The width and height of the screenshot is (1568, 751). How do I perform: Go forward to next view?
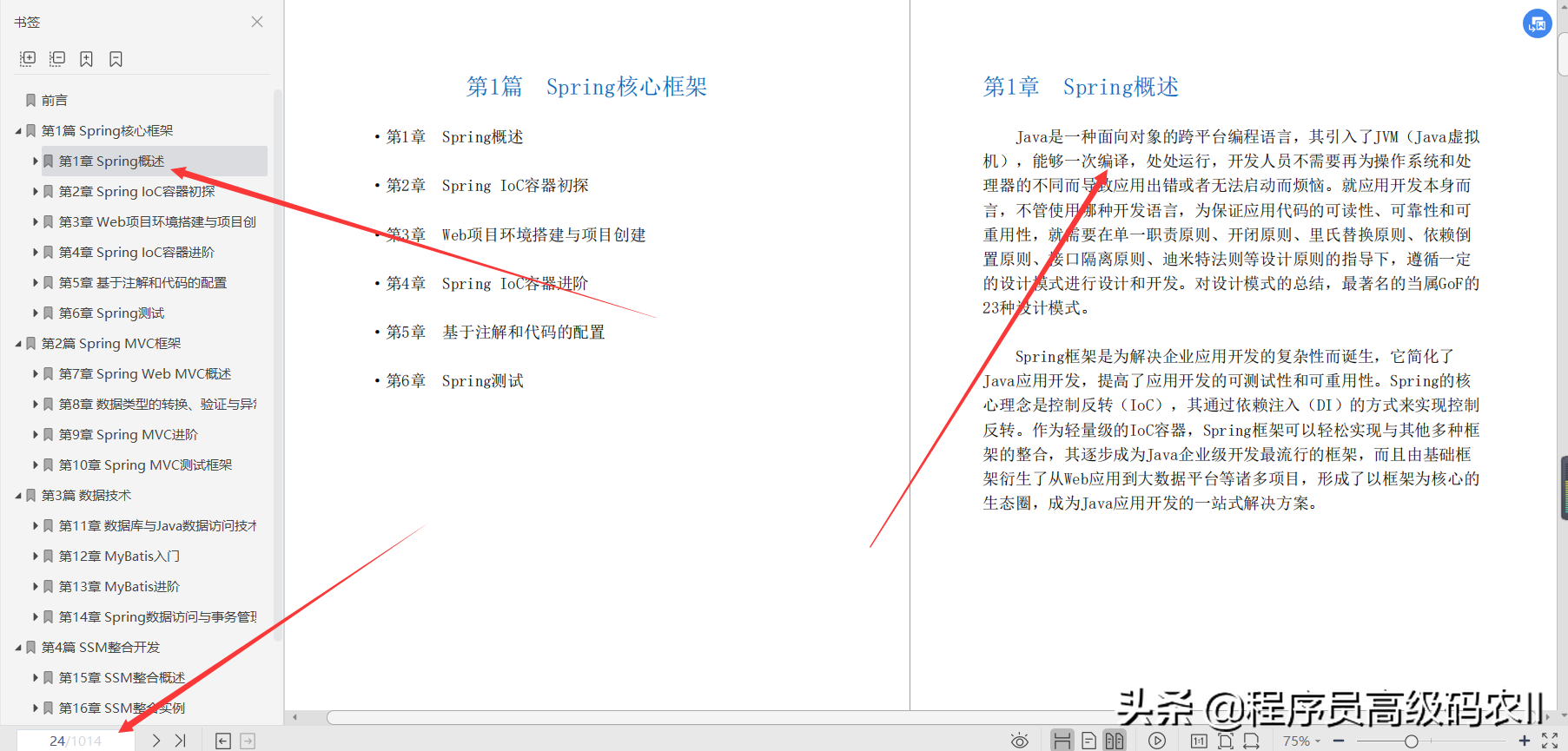tap(248, 741)
